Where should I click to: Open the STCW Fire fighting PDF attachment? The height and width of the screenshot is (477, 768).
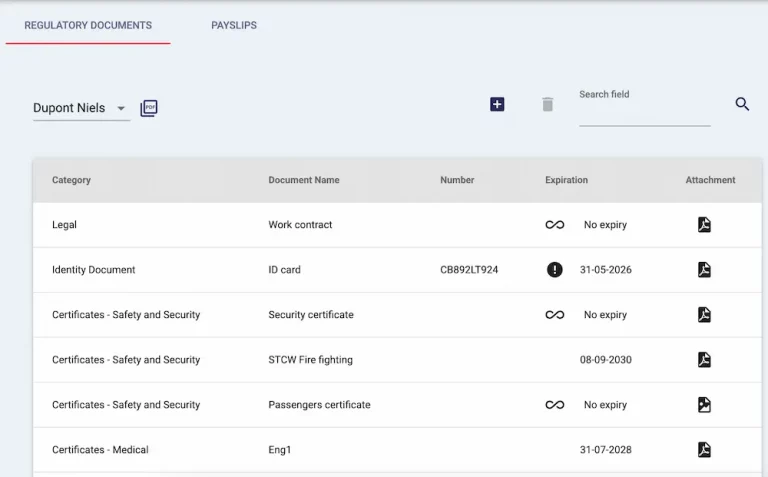tap(704, 360)
